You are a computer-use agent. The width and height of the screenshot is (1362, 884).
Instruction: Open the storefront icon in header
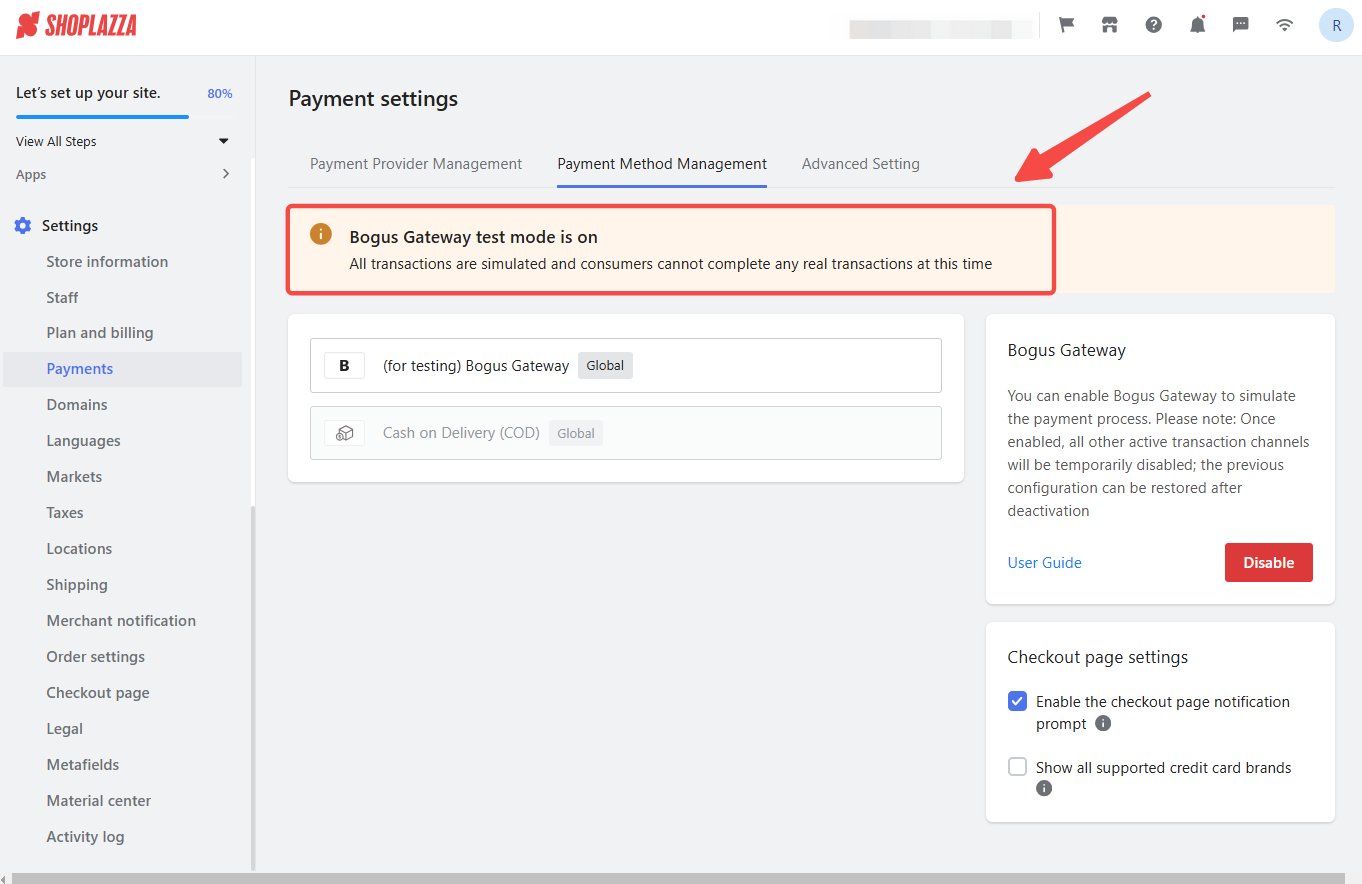pos(1109,25)
